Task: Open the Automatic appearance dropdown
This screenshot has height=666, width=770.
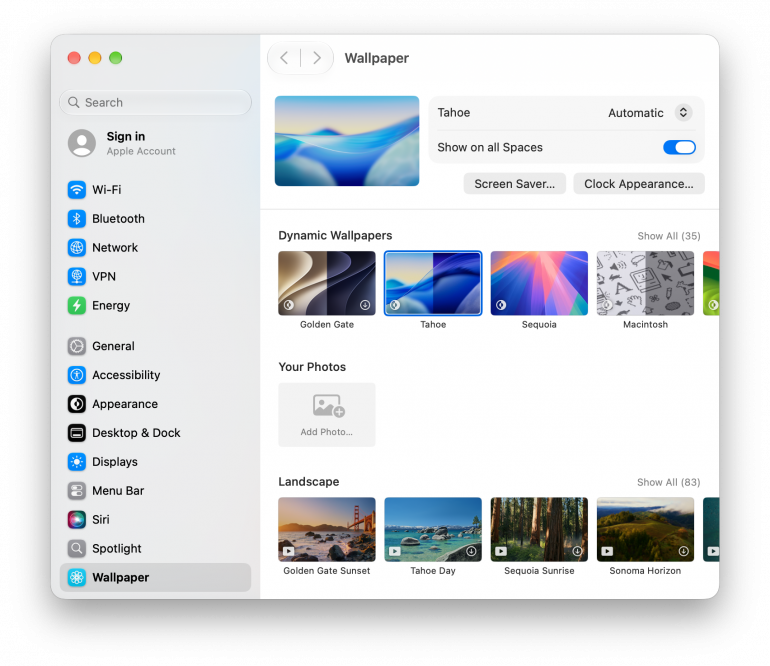Action: (683, 112)
